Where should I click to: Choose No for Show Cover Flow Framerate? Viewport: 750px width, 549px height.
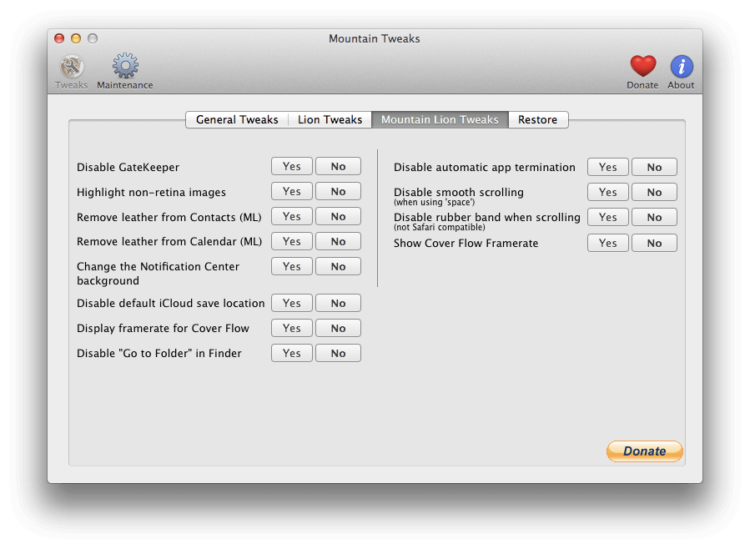(654, 243)
